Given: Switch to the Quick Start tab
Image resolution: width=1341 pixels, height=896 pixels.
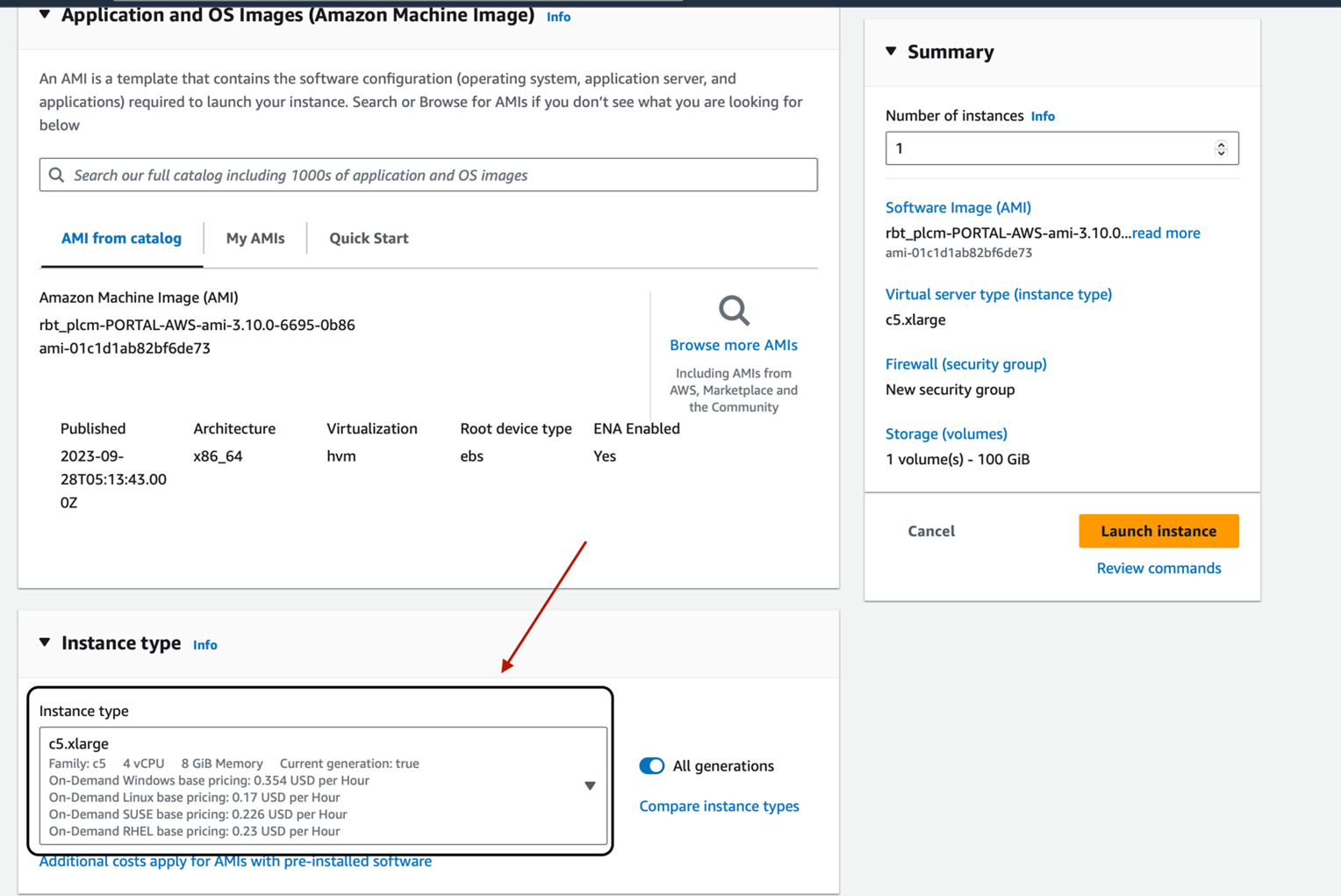Looking at the screenshot, I should (x=369, y=238).
